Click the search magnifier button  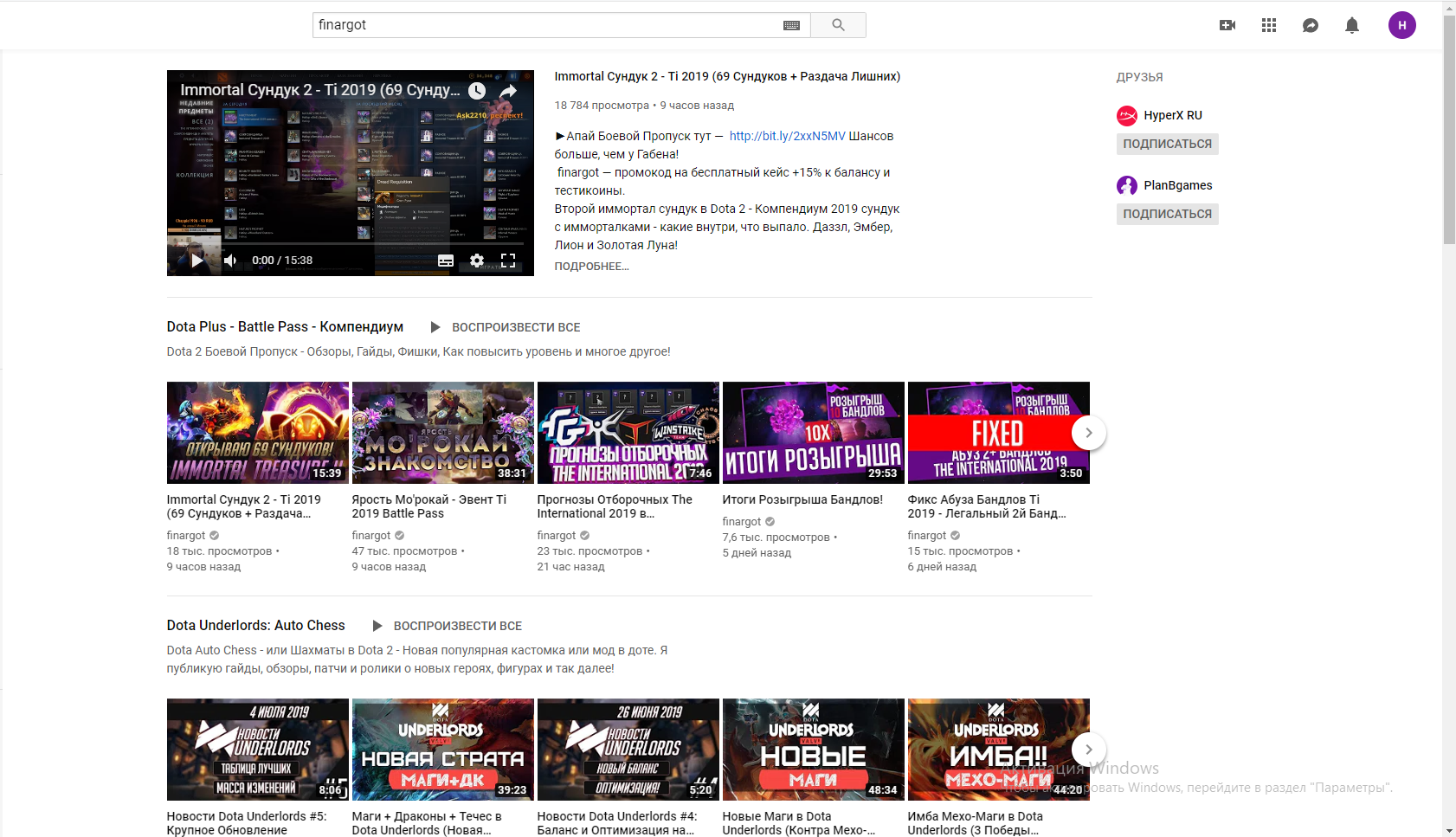tap(838, 25)
